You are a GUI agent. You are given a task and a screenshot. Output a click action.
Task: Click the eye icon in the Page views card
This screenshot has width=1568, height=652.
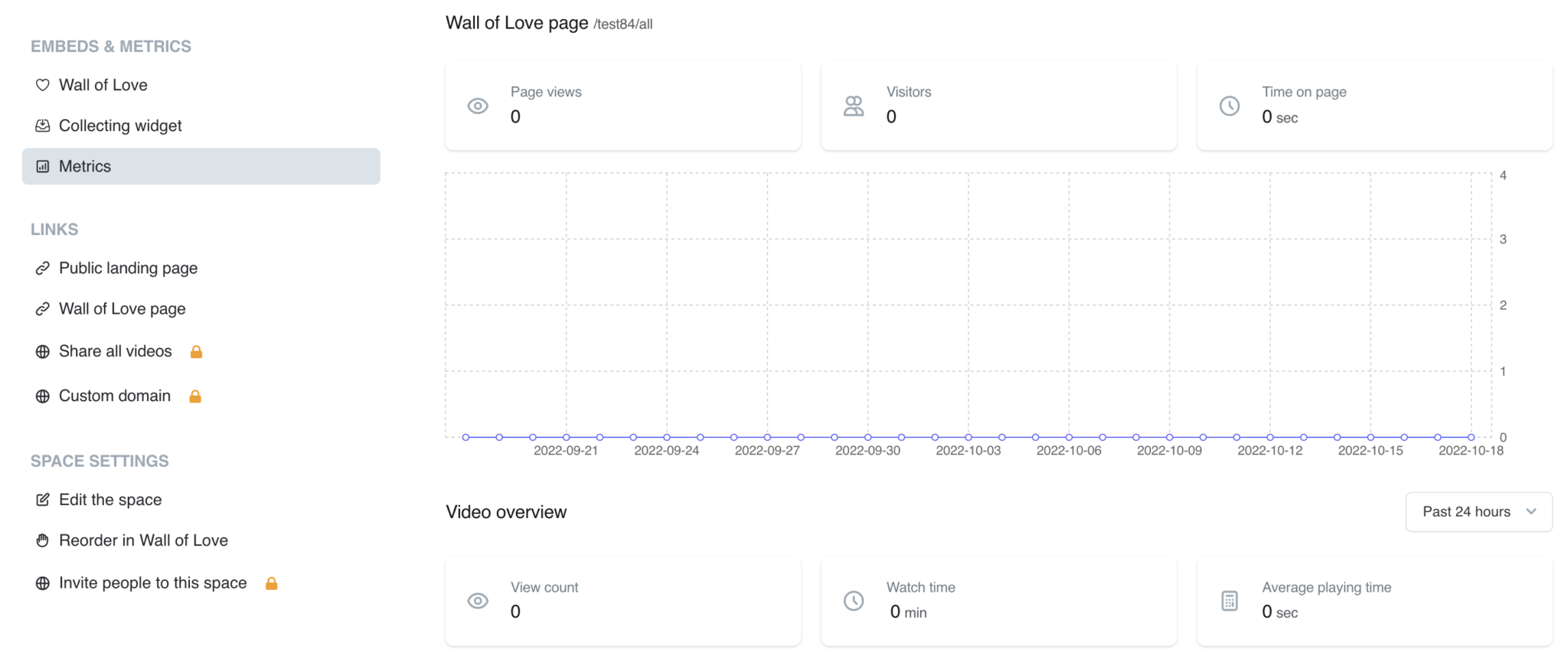478,106
